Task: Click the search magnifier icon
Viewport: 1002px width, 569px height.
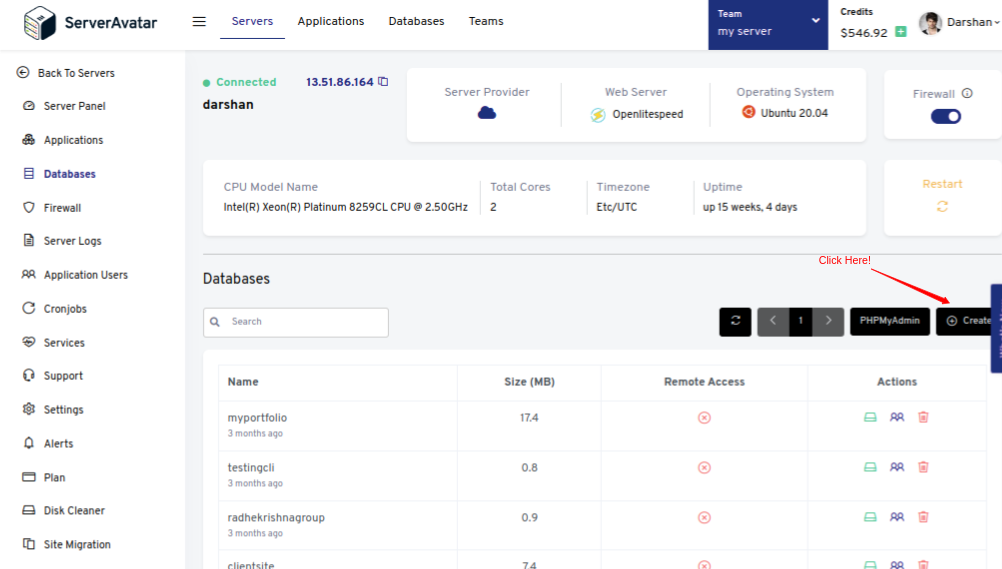Action: [x=215, y=322]
